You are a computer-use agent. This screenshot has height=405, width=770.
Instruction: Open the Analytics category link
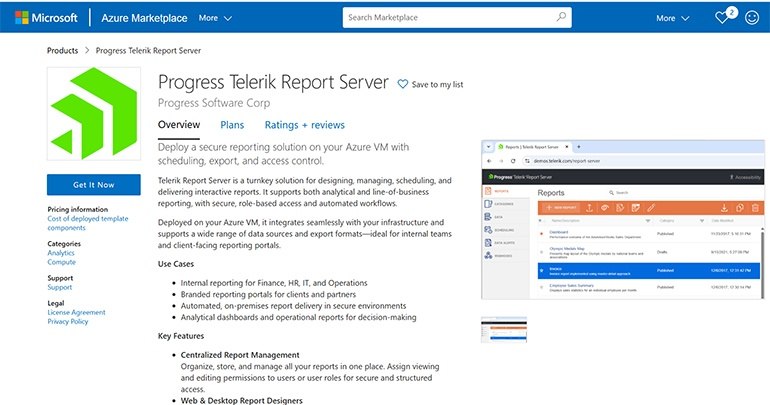coord(63,255)
